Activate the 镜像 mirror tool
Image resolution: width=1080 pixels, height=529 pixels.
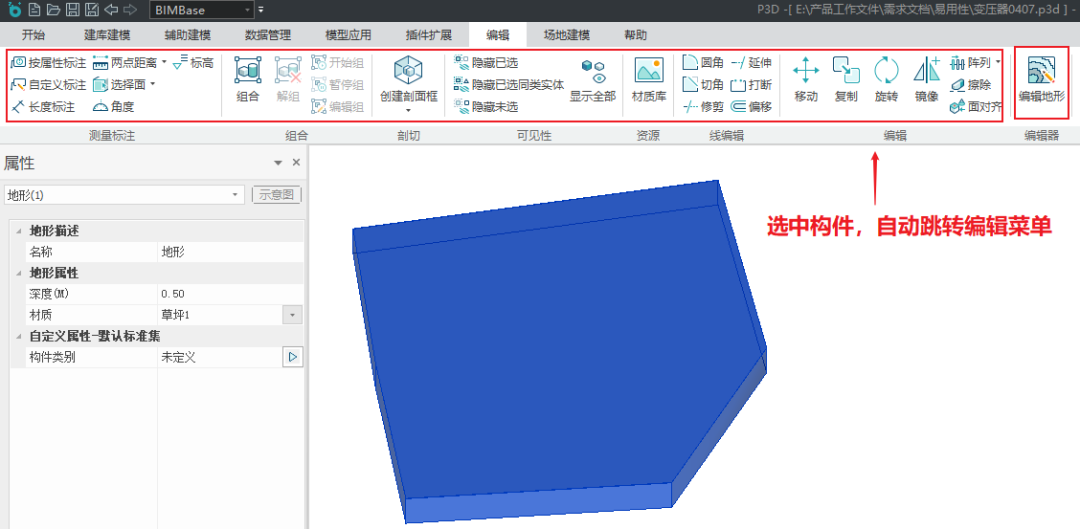click(x=927, y=80)
